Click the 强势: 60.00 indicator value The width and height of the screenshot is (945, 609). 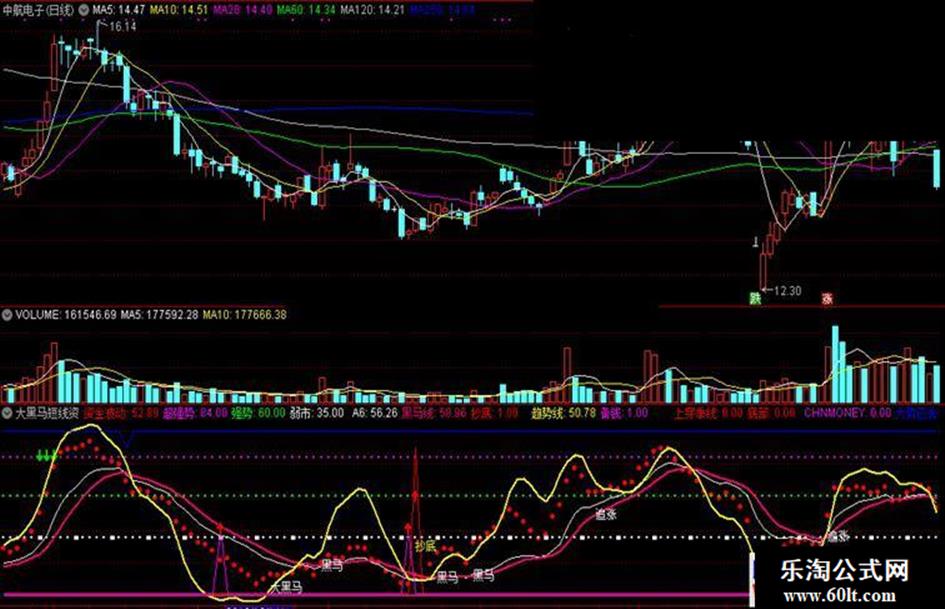[259, 413]
